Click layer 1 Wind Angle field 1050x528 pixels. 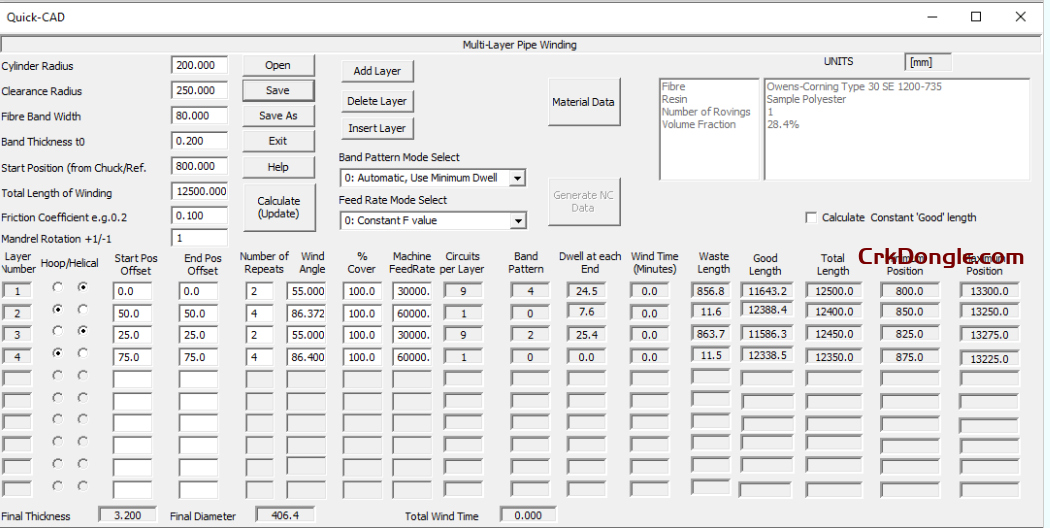pyautogui.click(x=305, y=291)
